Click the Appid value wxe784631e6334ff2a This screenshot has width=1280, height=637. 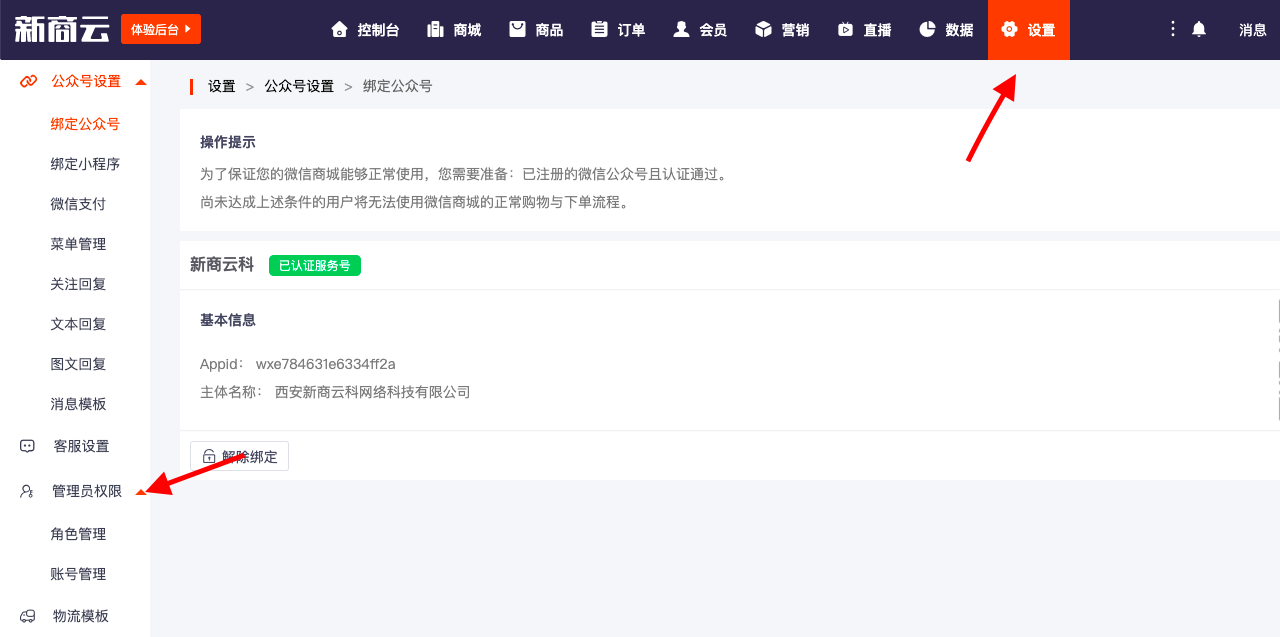tap(326, 364)
